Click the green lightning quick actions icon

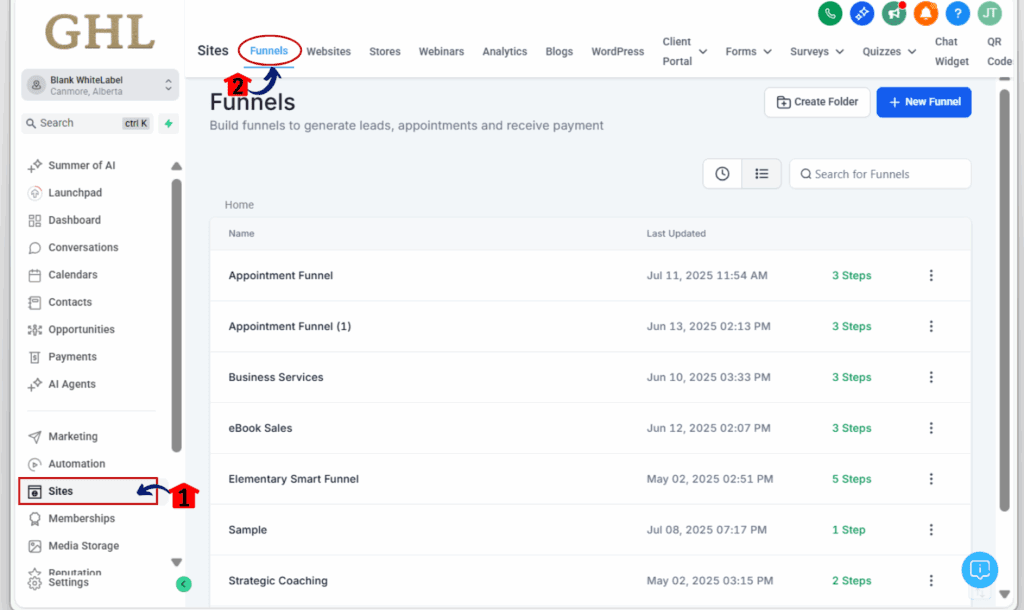coord(168,123)
